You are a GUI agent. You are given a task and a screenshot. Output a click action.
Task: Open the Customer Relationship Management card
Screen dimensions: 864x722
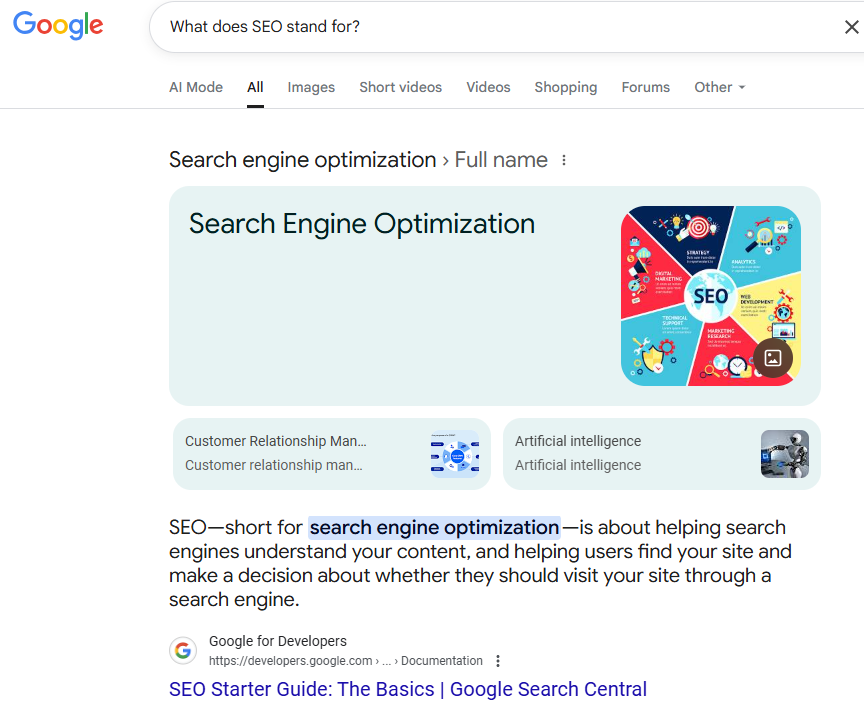coord(332,454)
